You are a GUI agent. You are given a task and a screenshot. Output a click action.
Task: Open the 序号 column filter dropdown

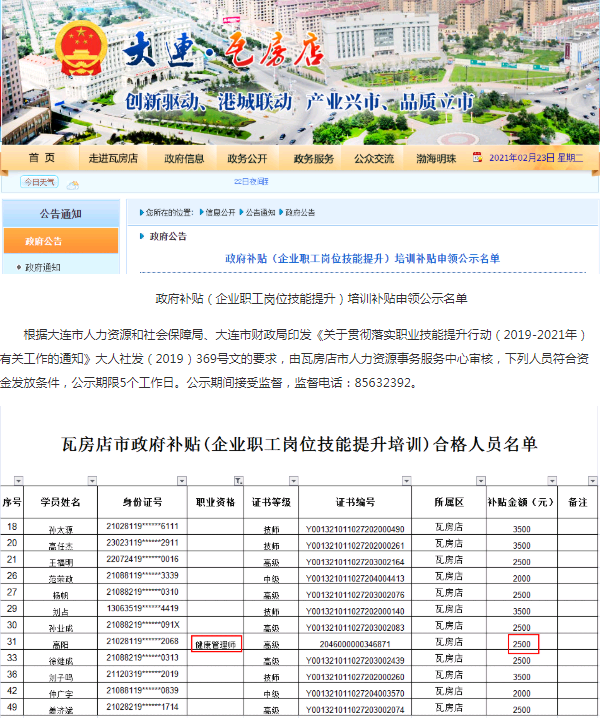point(18,480)
